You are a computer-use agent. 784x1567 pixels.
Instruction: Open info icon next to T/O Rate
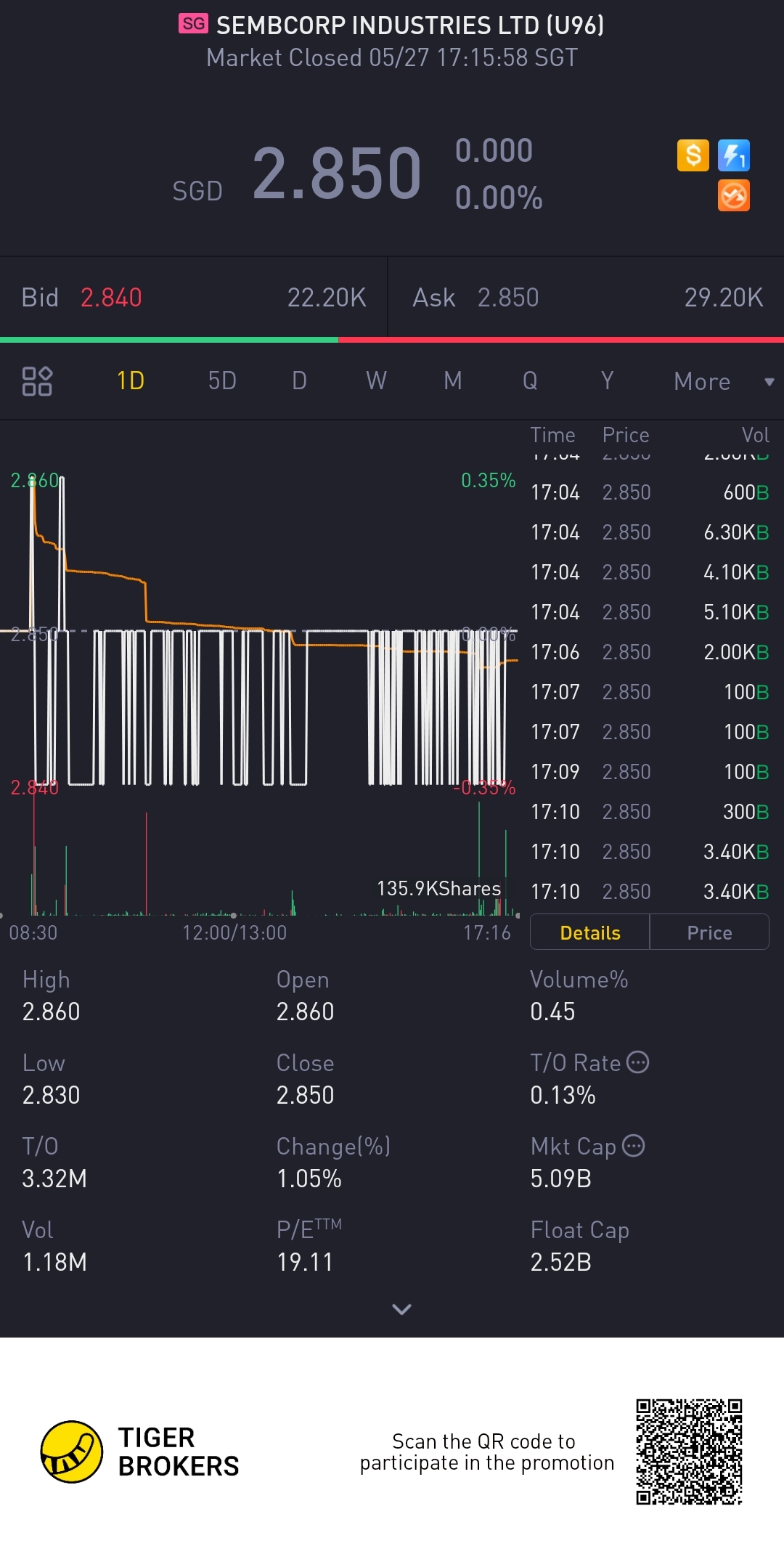pyautogui.click(x=637, y=1062)
